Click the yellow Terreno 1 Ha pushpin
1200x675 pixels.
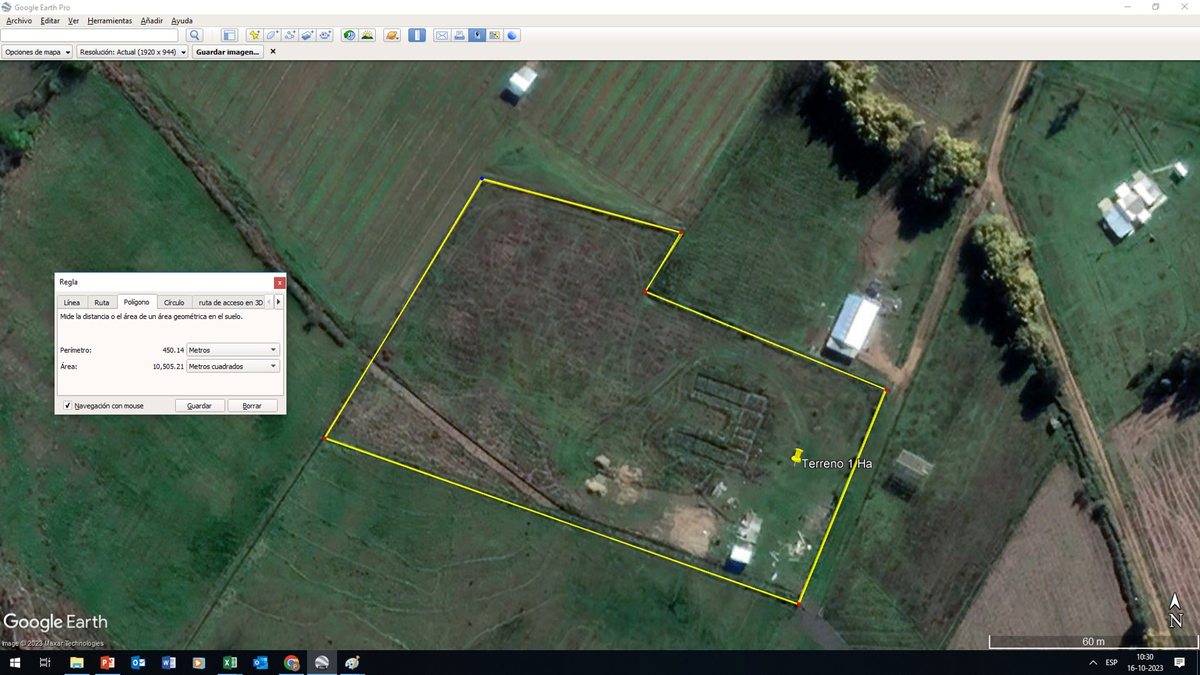797,456
